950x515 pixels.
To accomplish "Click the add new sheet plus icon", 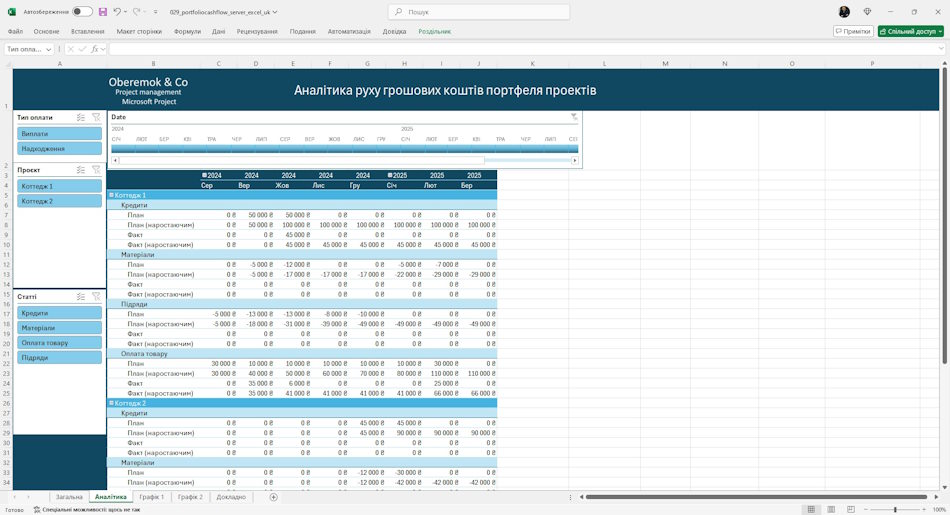I will pos(273,497).
